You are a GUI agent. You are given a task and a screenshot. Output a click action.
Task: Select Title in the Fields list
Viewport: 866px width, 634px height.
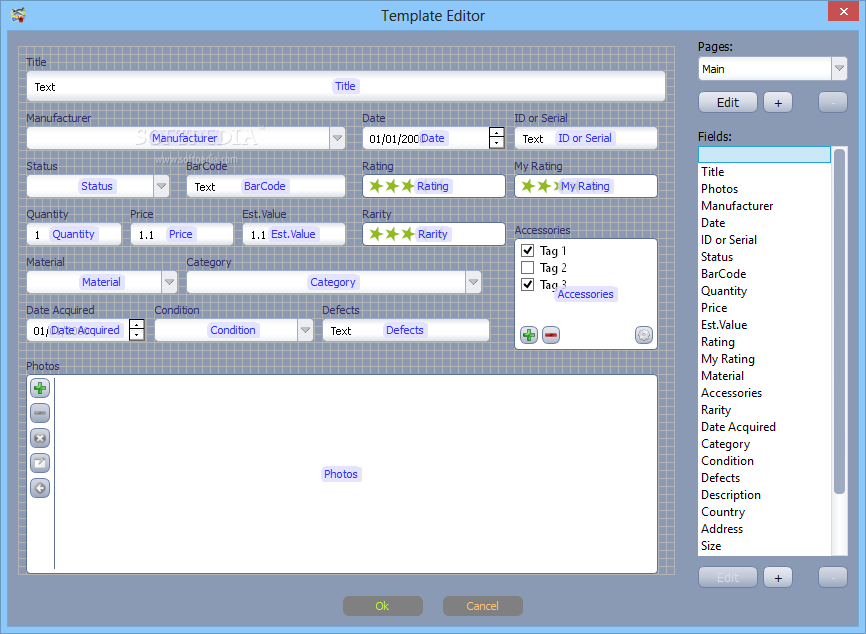[x=764, y=172]
